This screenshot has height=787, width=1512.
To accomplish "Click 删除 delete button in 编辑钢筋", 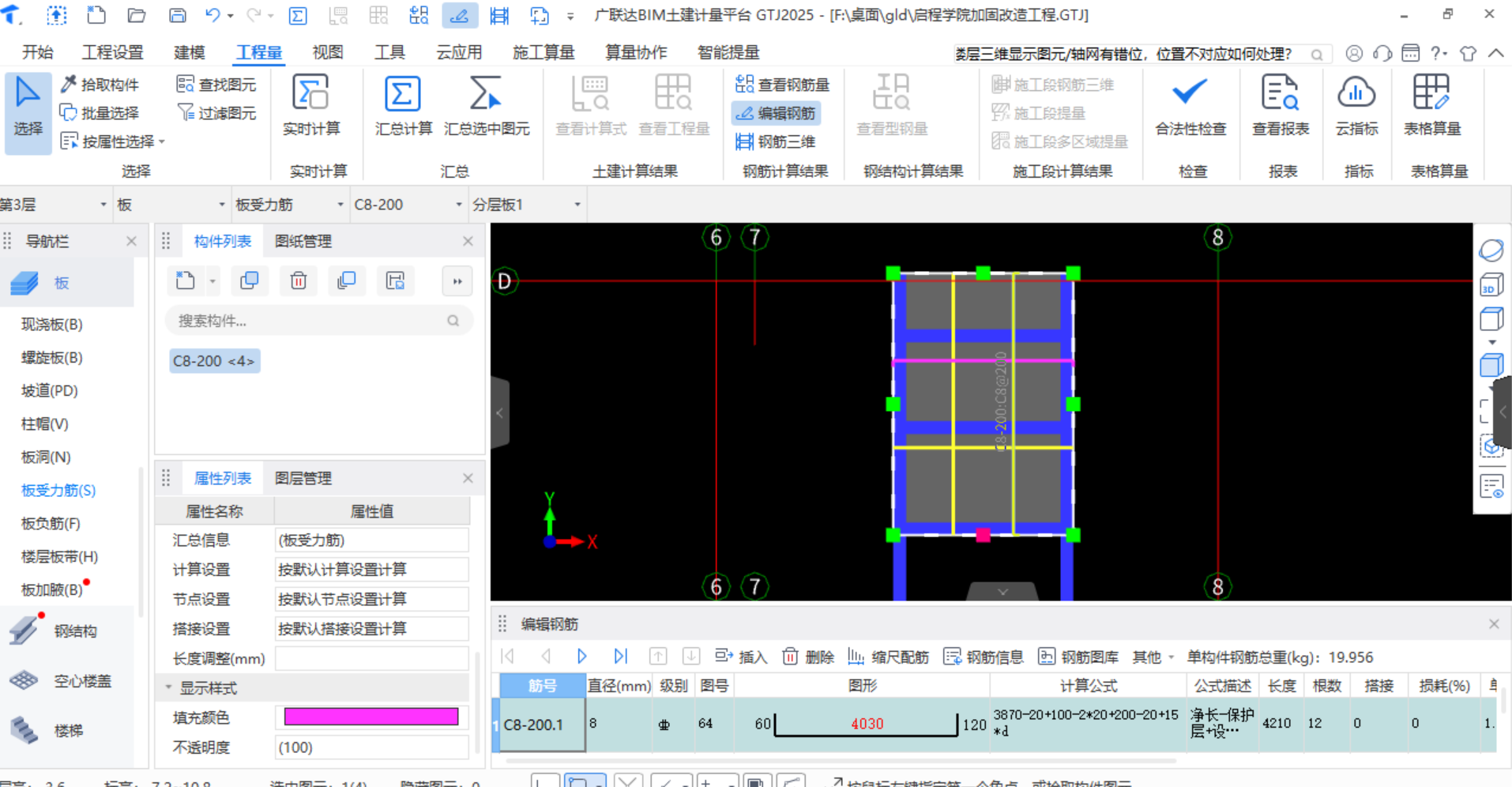I will pos(808,657).
